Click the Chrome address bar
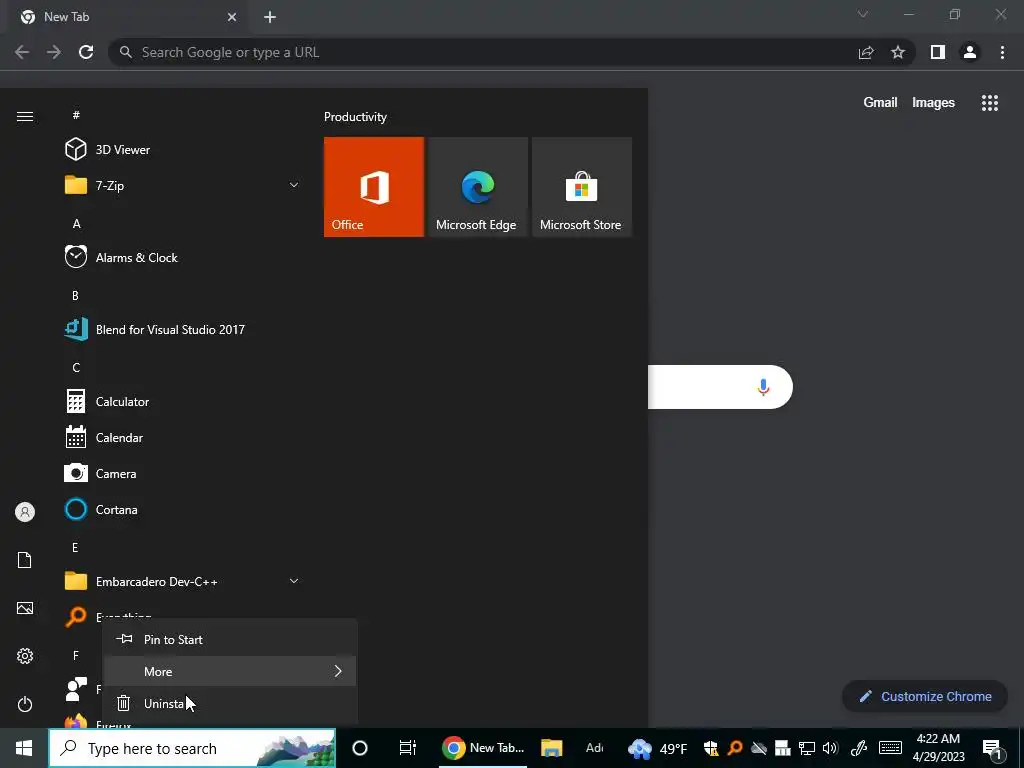Image resolution: width=1024 pixels, height=768 pixels. point(483,52)
